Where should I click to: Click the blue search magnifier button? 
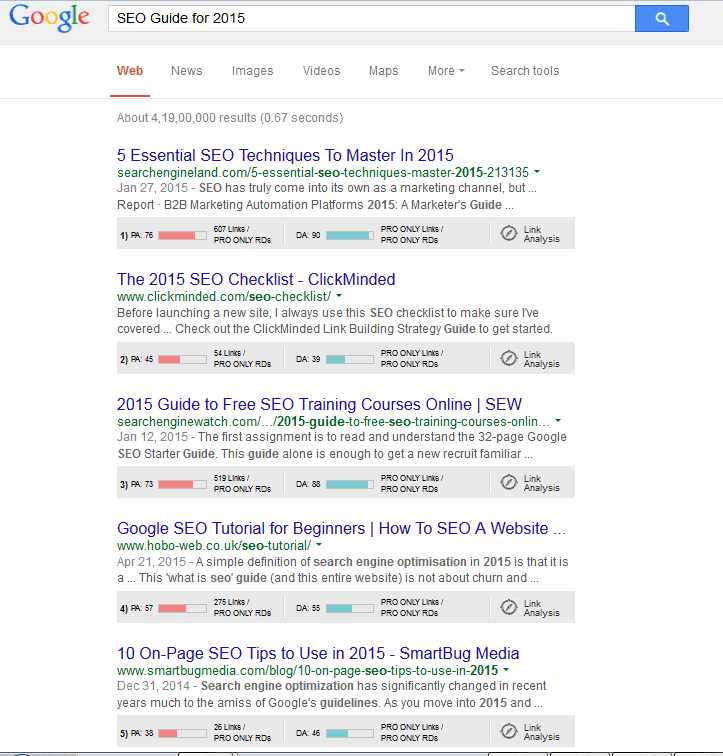point(662,19)
